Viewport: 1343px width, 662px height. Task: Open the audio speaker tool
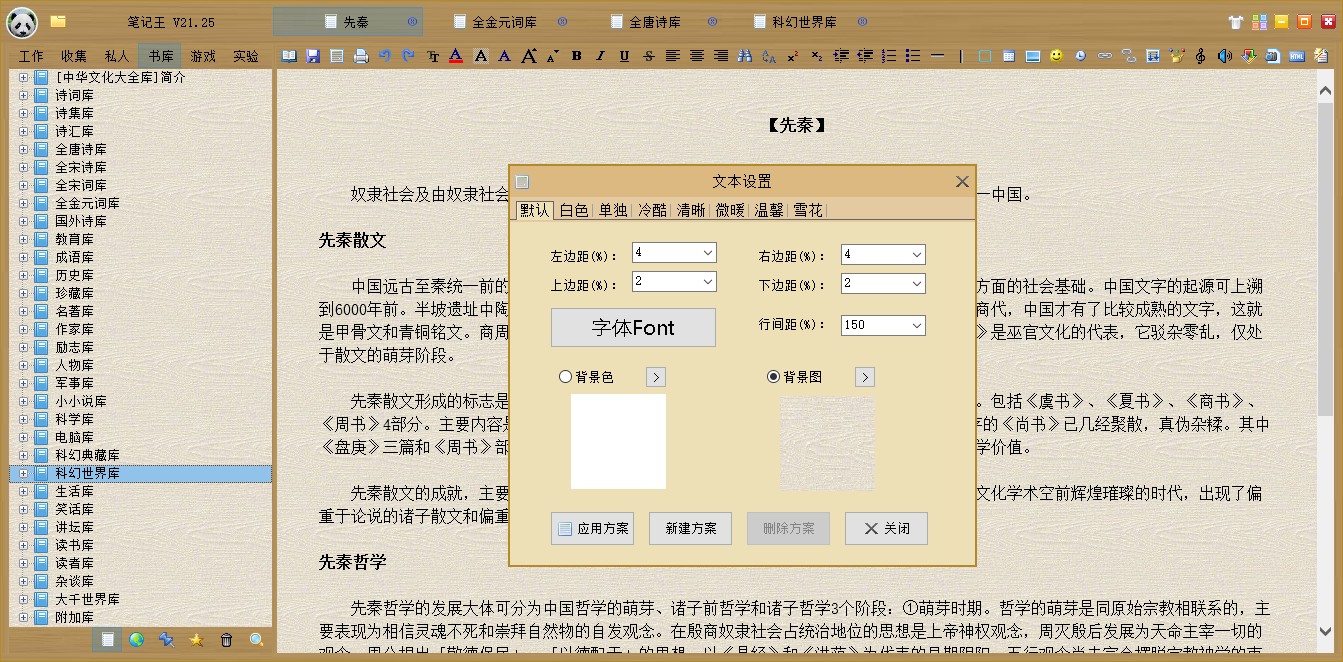click(1224, 57)
